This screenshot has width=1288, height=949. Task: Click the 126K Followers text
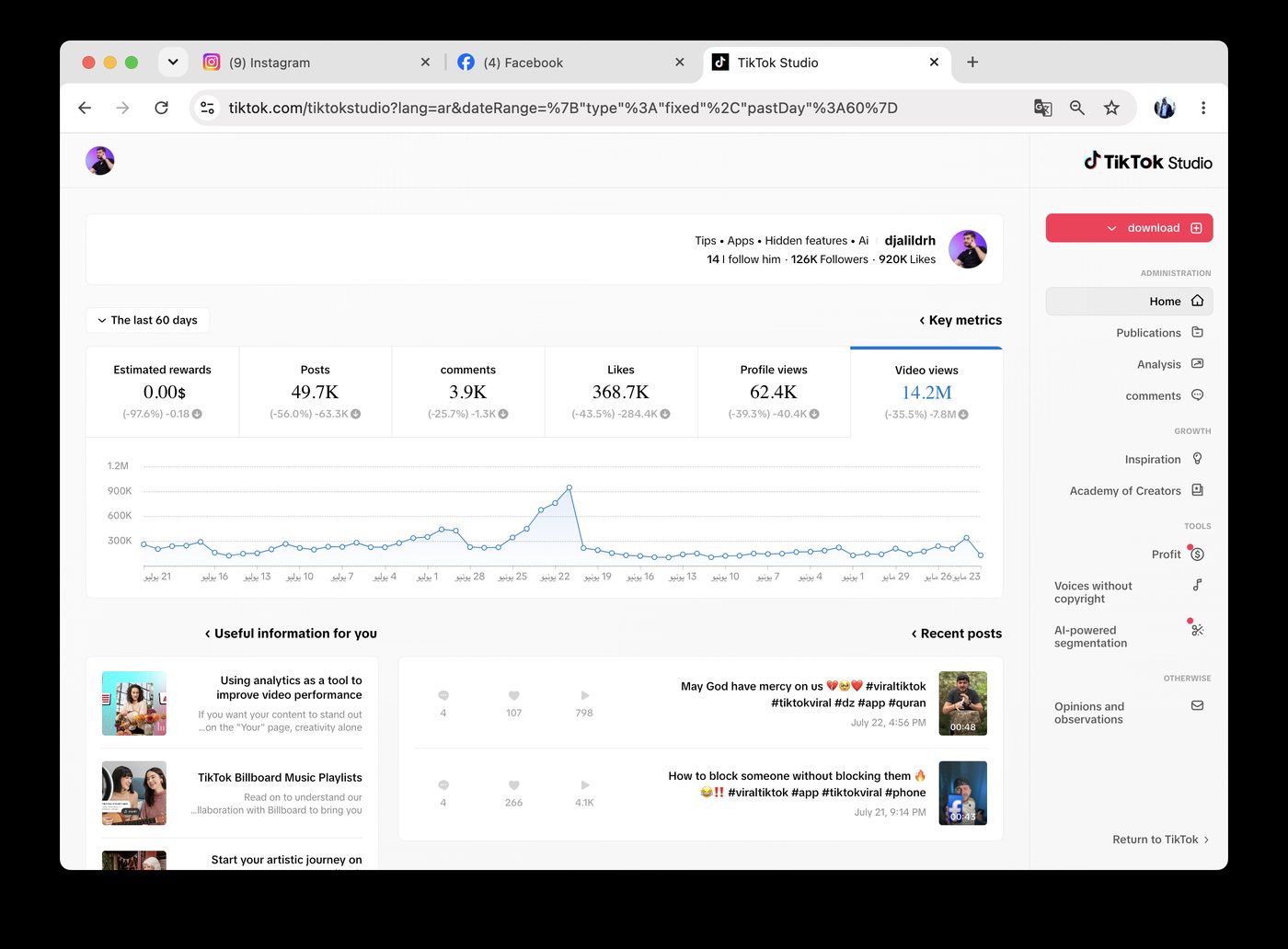(x=830, y=259)
